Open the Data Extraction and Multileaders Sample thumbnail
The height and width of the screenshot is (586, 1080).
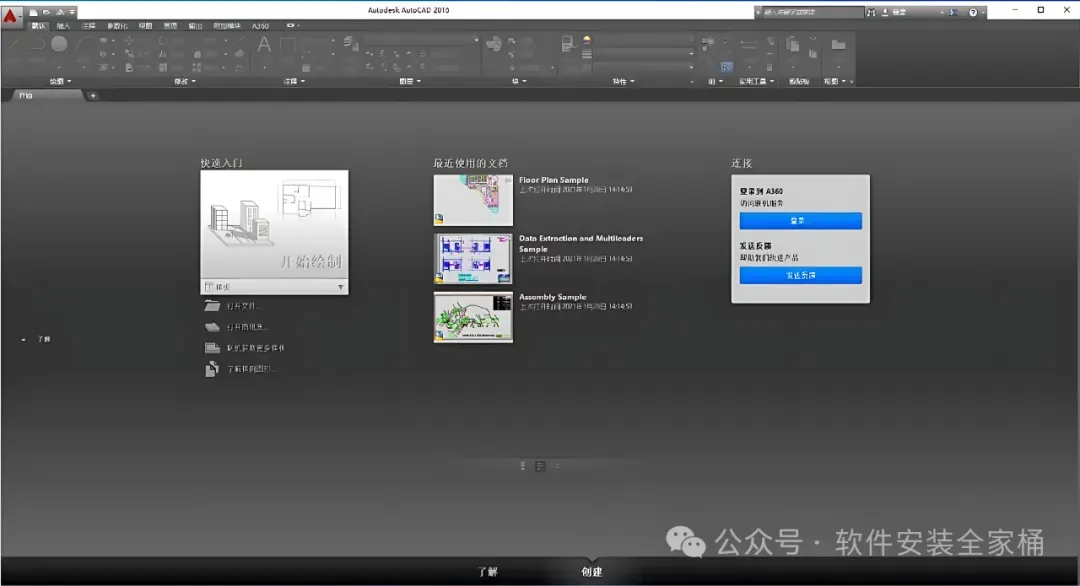tap(473, 258)
